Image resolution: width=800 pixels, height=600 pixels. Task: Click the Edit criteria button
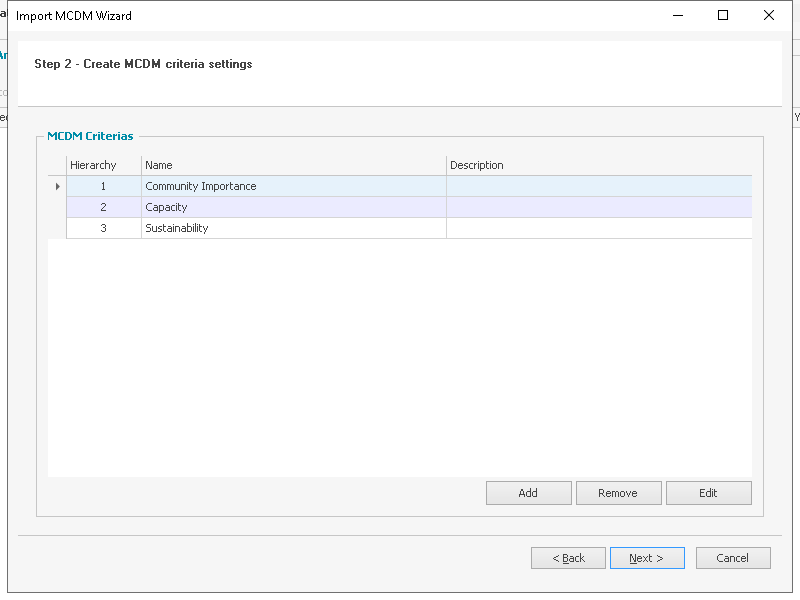pos(709,493)
